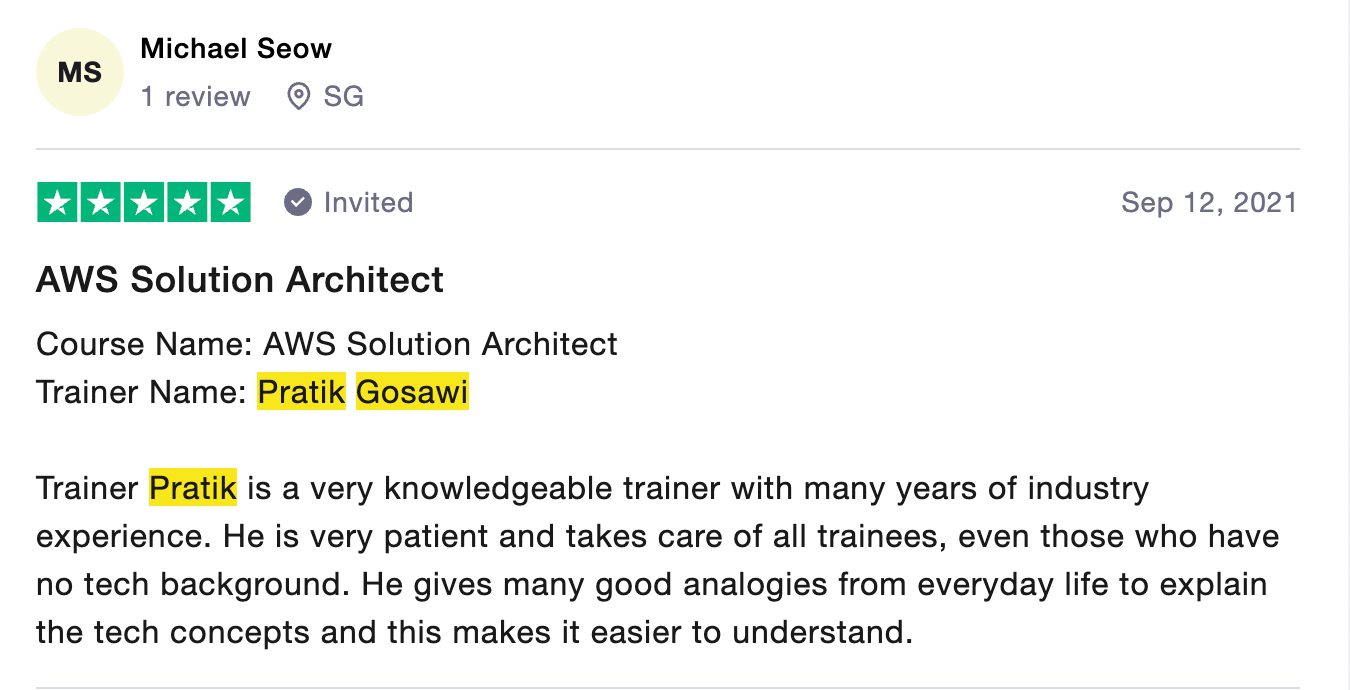
Task: Click the first green rating star
Action: click(58, 203)
